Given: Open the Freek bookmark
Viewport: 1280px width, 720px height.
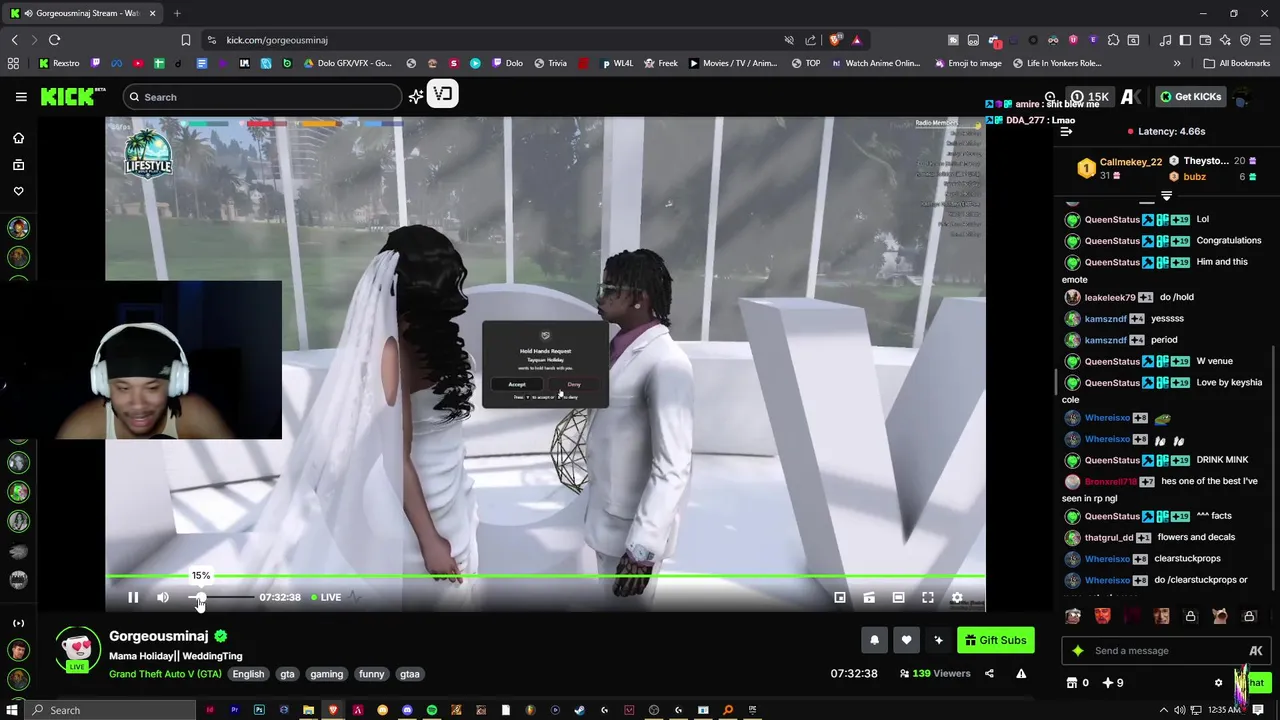Looking at the screenshot, I should tap(661, 63).
